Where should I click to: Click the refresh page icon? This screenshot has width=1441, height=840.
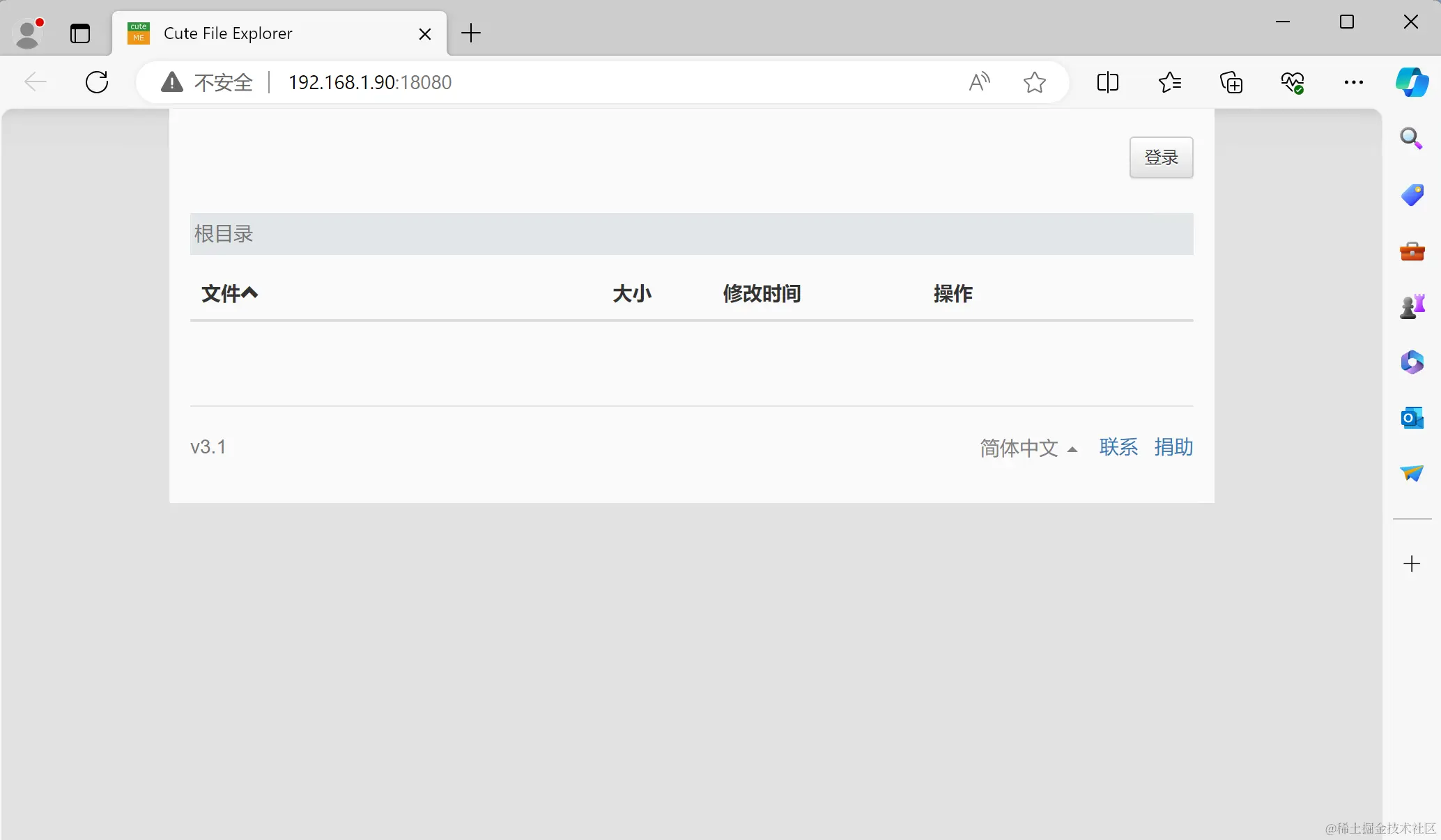(97, 82)
